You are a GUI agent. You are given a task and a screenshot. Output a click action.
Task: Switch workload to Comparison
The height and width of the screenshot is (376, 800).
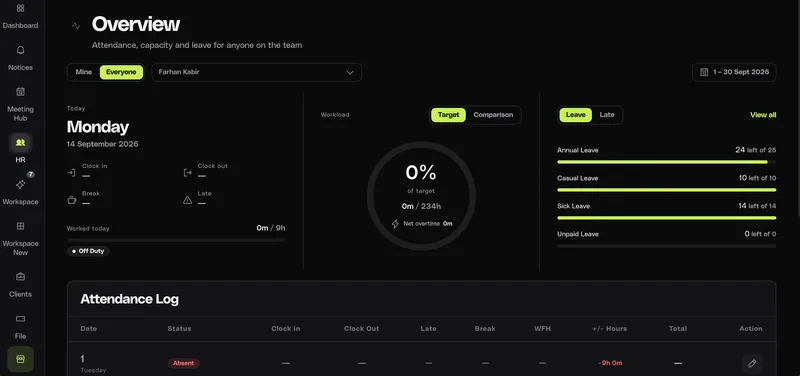tap(493, 115)
